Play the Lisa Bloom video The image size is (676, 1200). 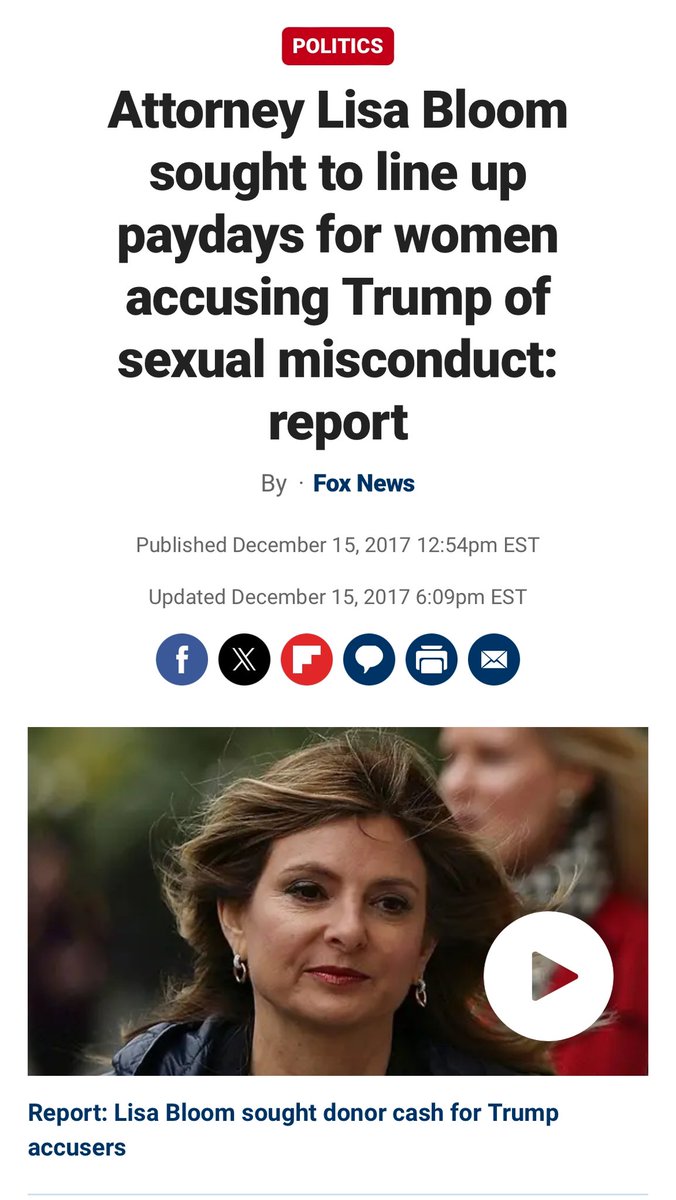(548, 976)
